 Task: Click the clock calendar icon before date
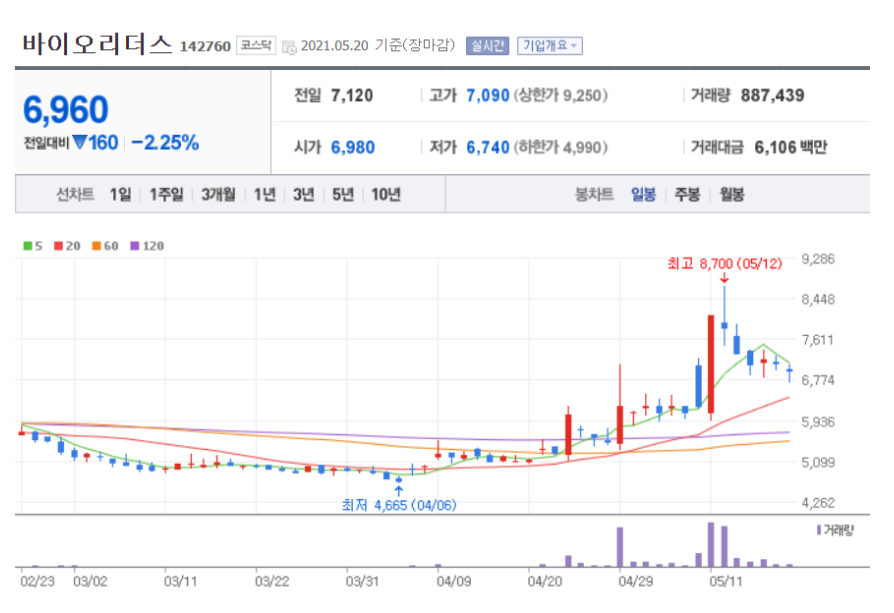[289, 47]
